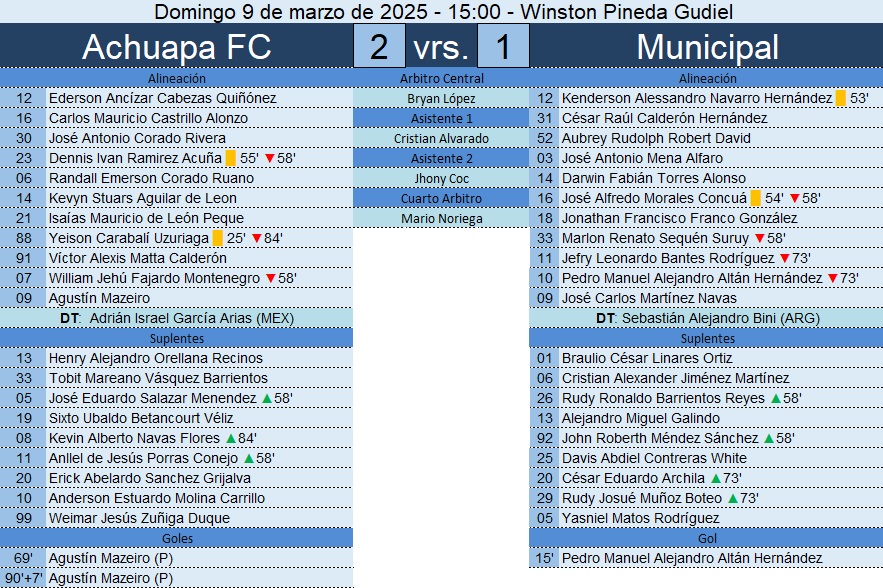
Task: Select the Achuapa FC score box showing 2
Action: [x=379, y=46]
